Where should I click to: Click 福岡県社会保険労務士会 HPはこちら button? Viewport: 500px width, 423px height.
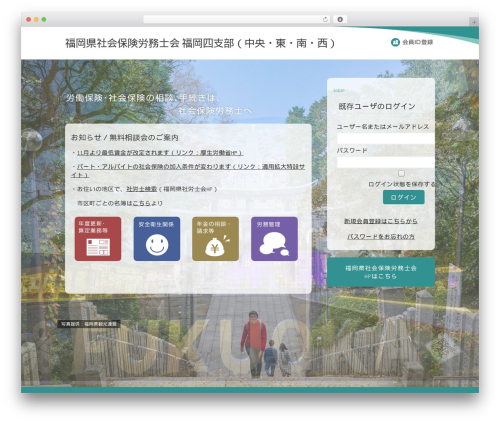[381, 272]
